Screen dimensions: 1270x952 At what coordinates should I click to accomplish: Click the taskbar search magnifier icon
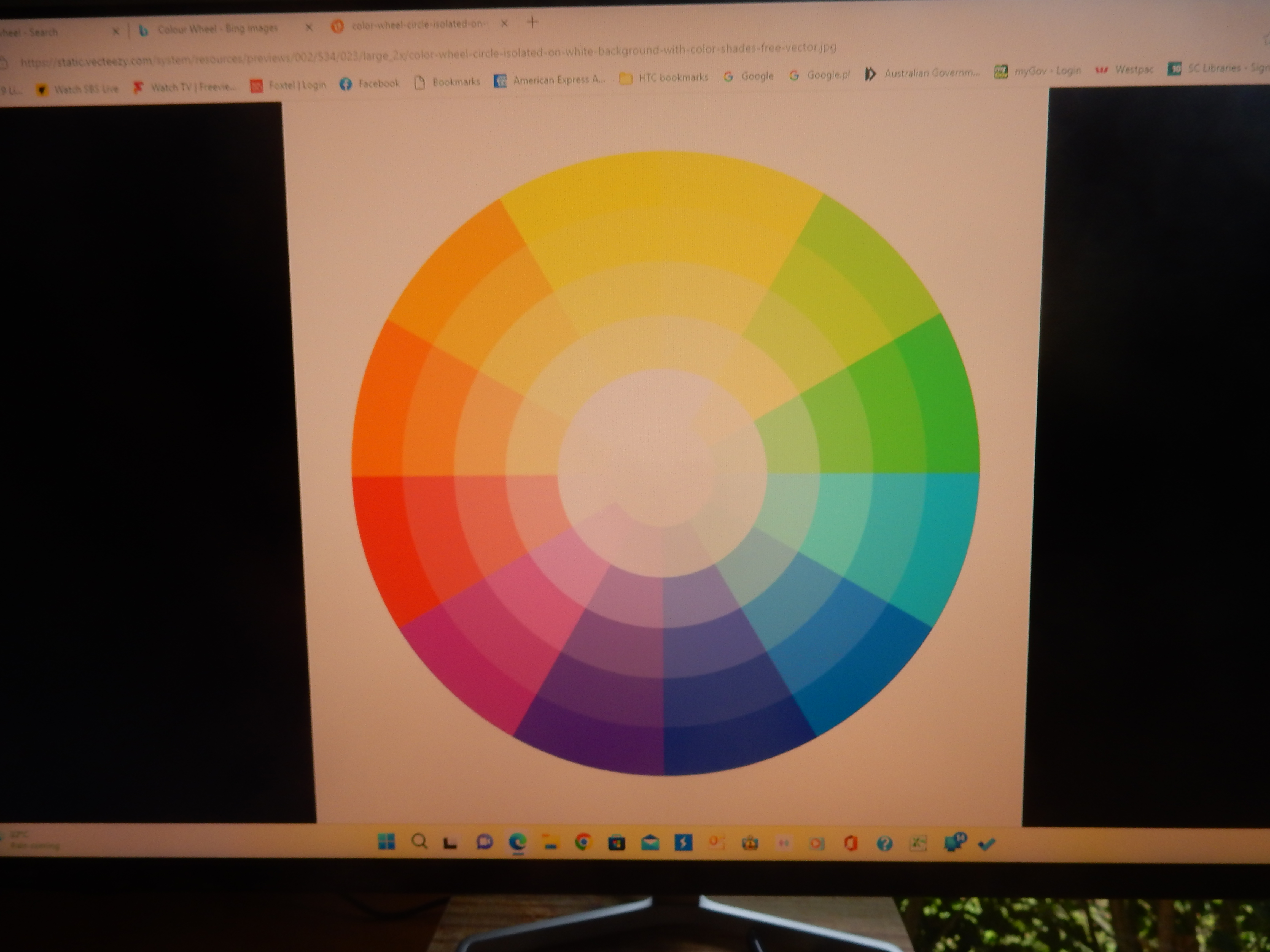click(420, 842)
